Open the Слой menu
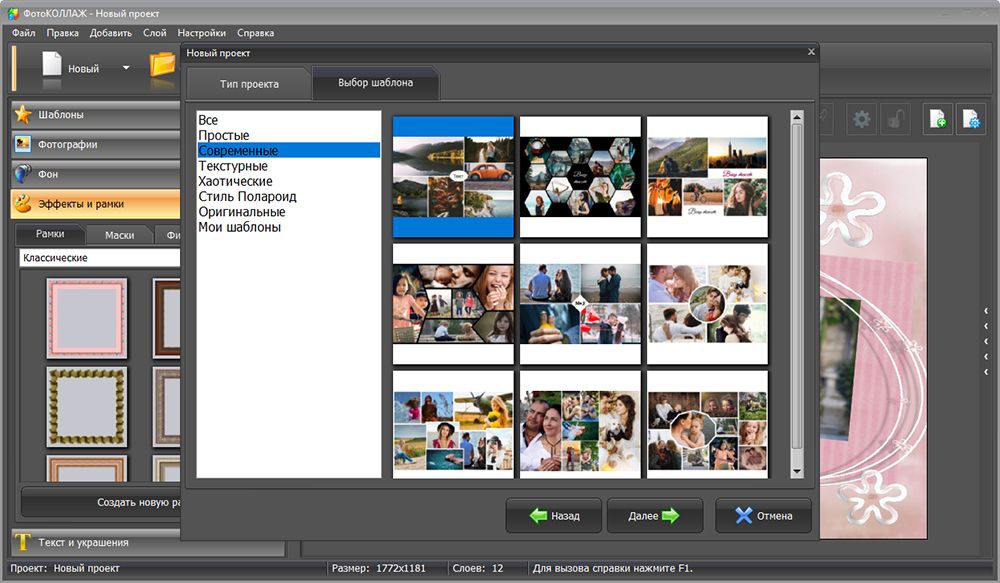Image resolution: width=1000 pixels, height=583 pixels. pos(155,33)
